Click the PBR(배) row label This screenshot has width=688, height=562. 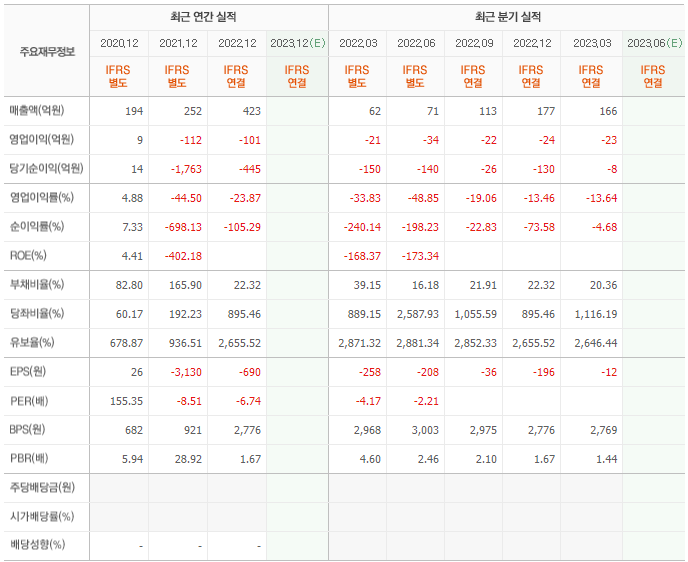click(x=29, y=458)
